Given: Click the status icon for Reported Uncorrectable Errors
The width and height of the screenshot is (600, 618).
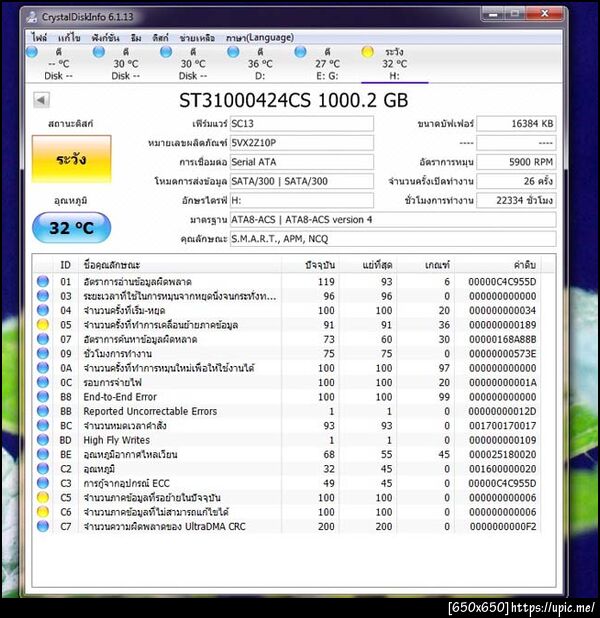Looking at the screenshot, I should click(43, 411).
